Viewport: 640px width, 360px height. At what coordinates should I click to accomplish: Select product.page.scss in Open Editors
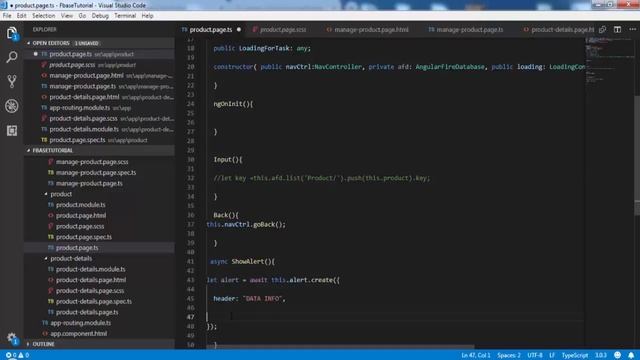click(100, 65)
